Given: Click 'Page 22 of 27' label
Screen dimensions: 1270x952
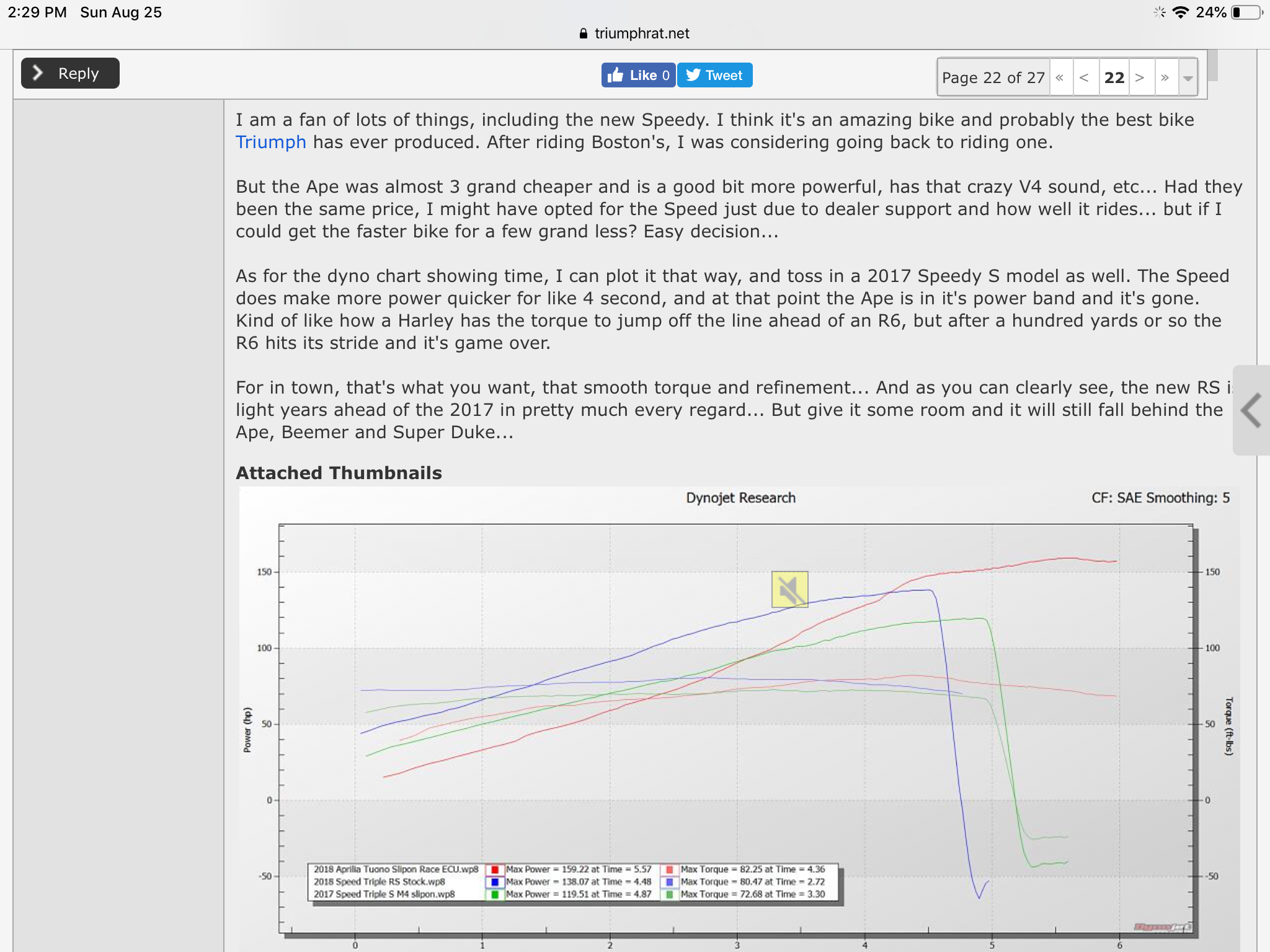Looking at the screenshot, I should [993, 77].
